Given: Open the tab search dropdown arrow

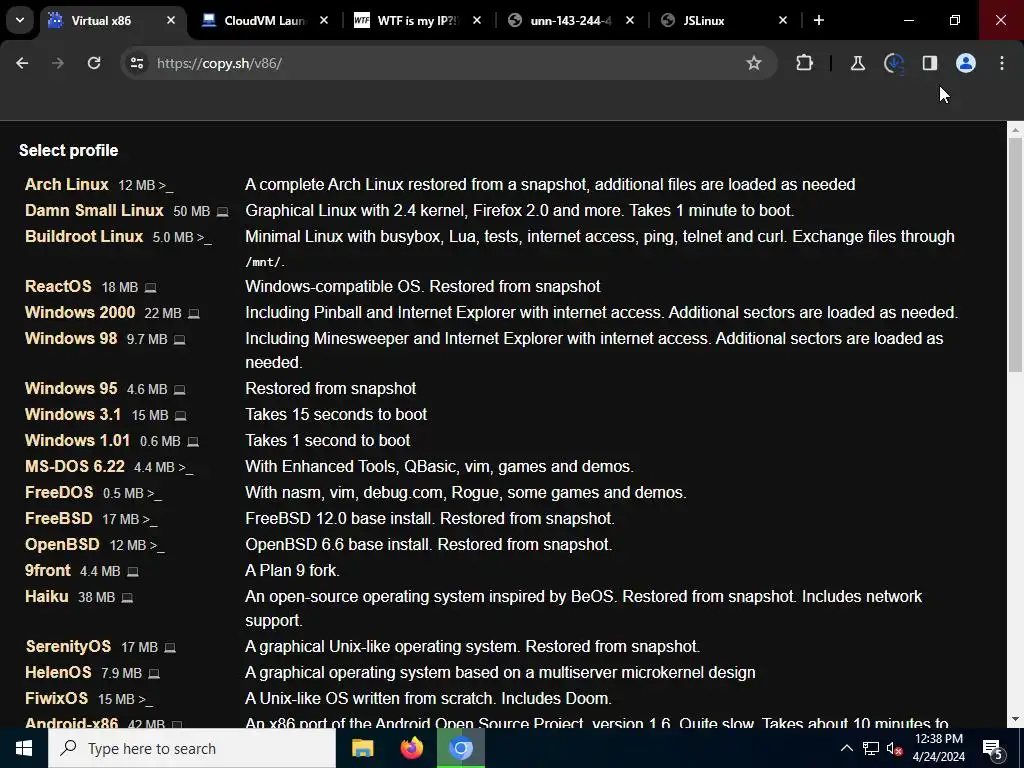Looking at the screenshot, I should click(20, 20).
